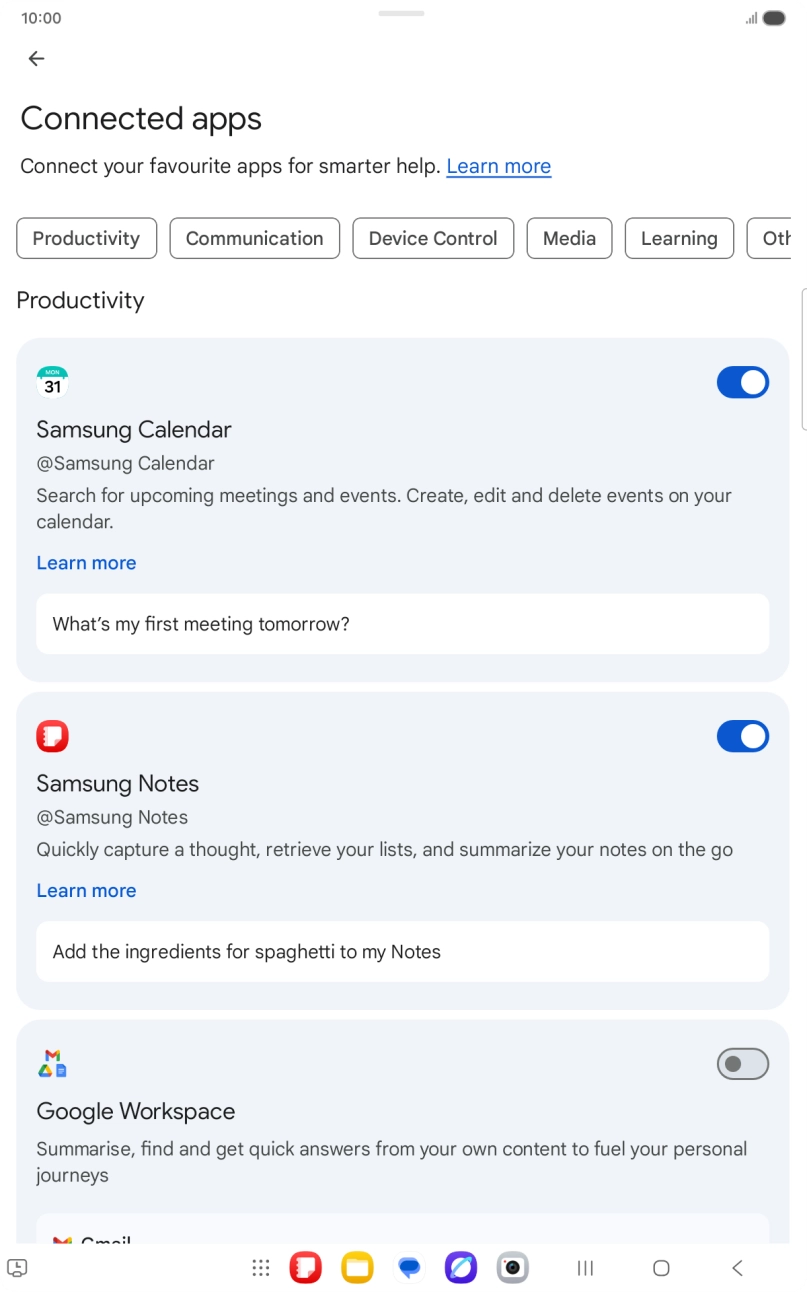This screenshot has width=807, height=1292.
Task: Open the Camera app in taskbar
Action: click(513, 1268)
